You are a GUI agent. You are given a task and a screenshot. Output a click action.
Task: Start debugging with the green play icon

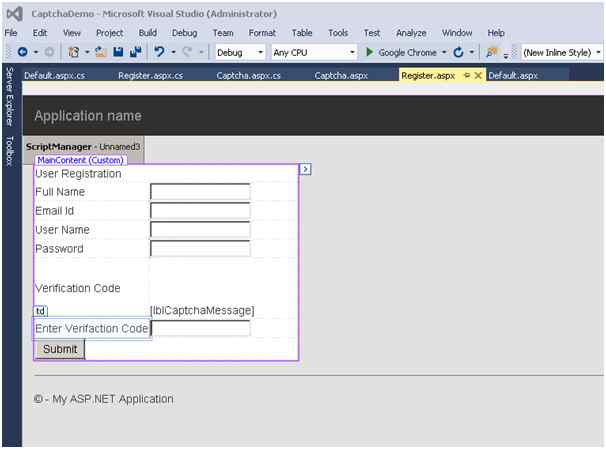(x=369, y=52)
